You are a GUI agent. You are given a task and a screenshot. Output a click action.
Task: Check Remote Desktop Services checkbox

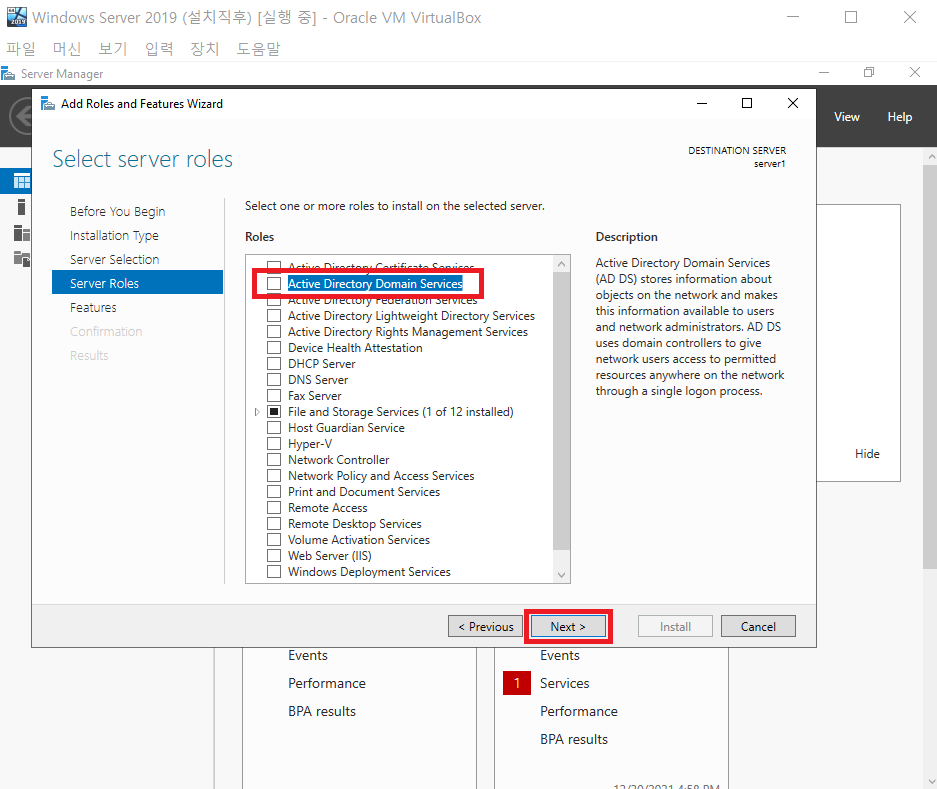[274, 524]
